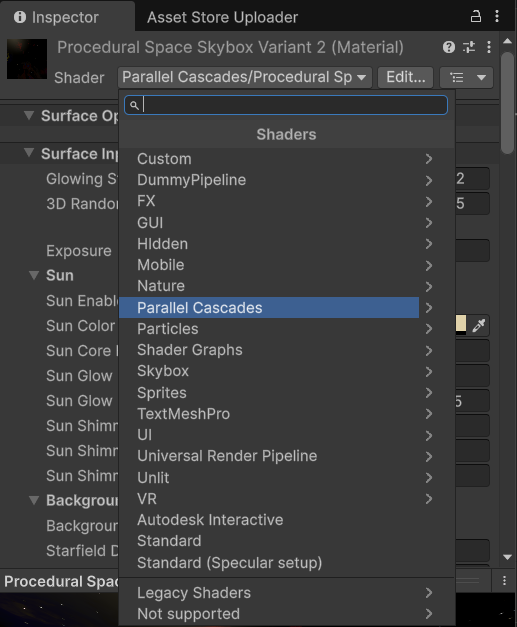Image resolution: width=517 pixels, height=627 pixels.
Task: Collapse the Background foldout triangle
Action: pyautogui.click(x=34, y=500)
